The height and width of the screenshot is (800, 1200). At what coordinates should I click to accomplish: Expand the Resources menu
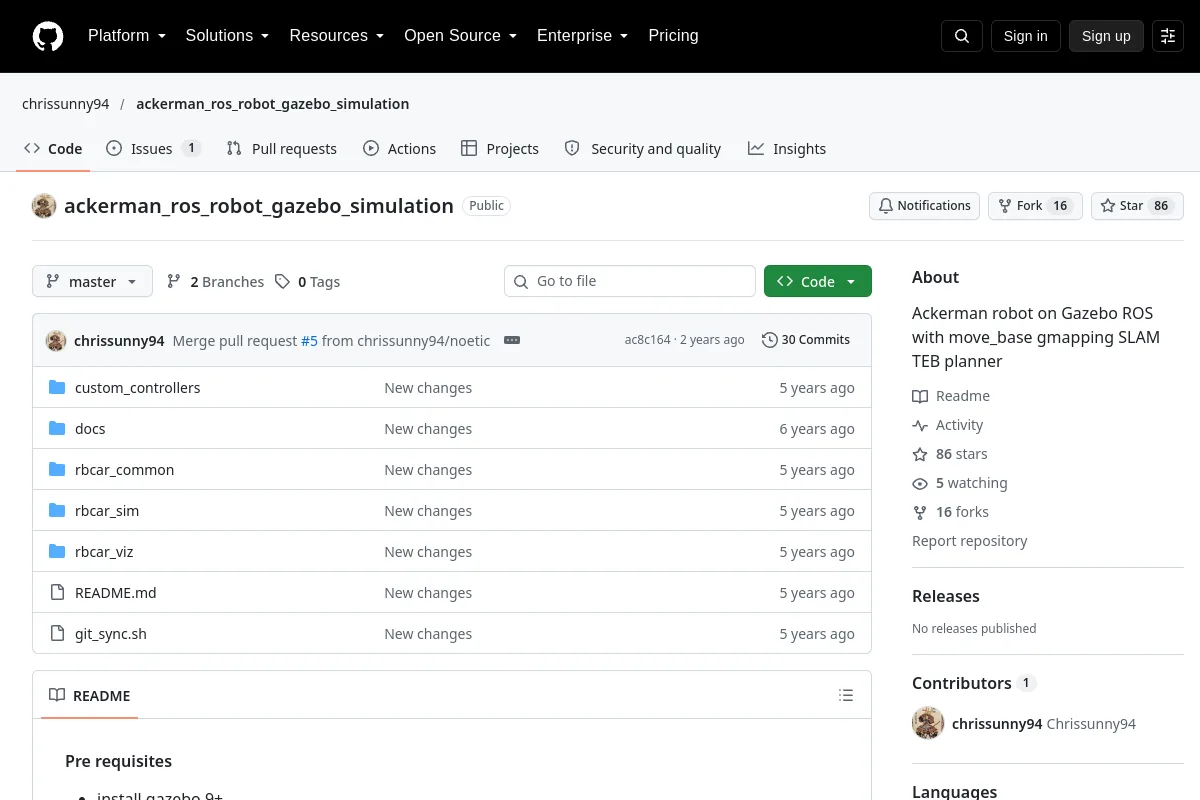coord(337,36)
